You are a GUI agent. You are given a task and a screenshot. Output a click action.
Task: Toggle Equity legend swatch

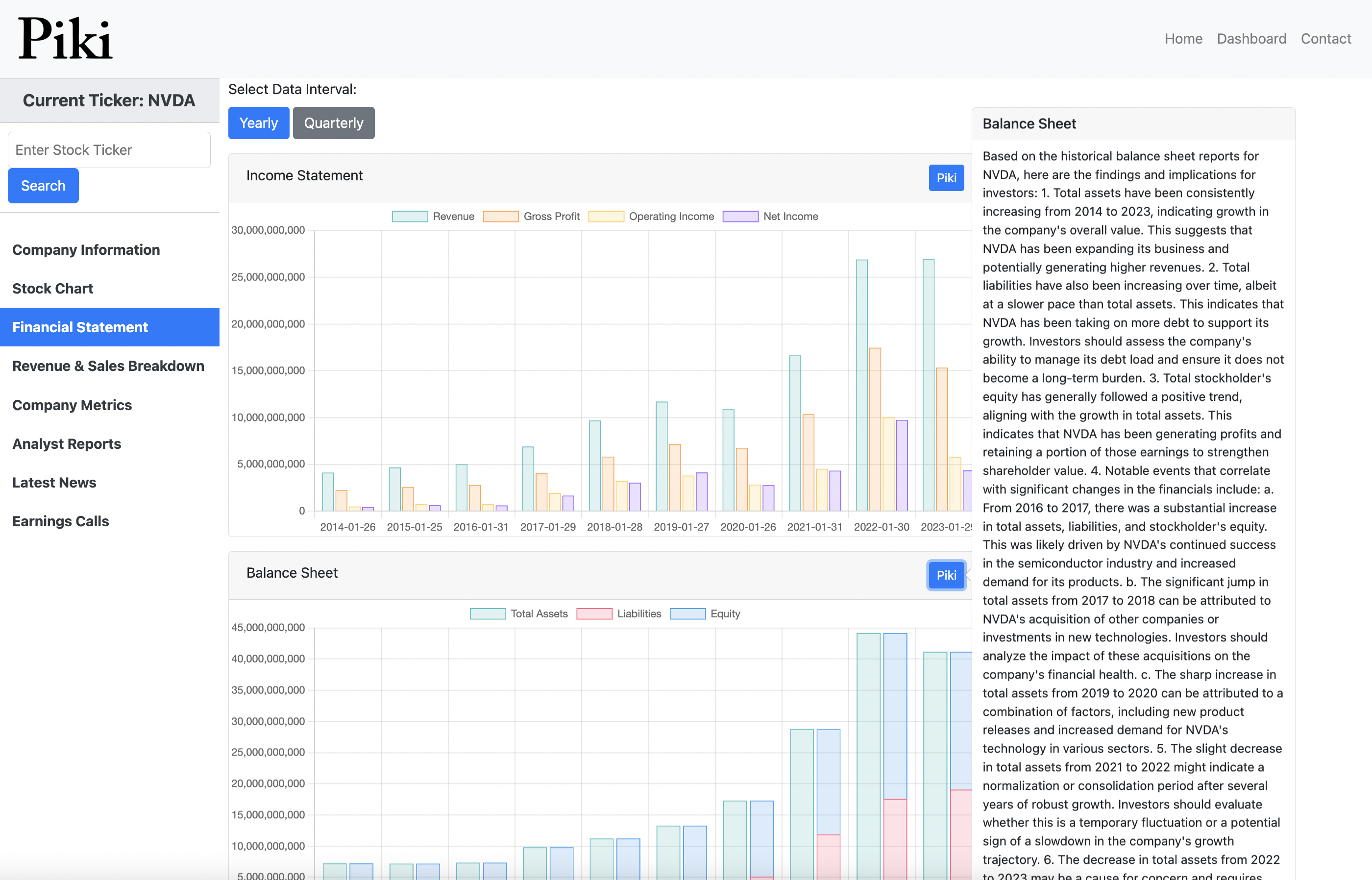click(687, 614)
